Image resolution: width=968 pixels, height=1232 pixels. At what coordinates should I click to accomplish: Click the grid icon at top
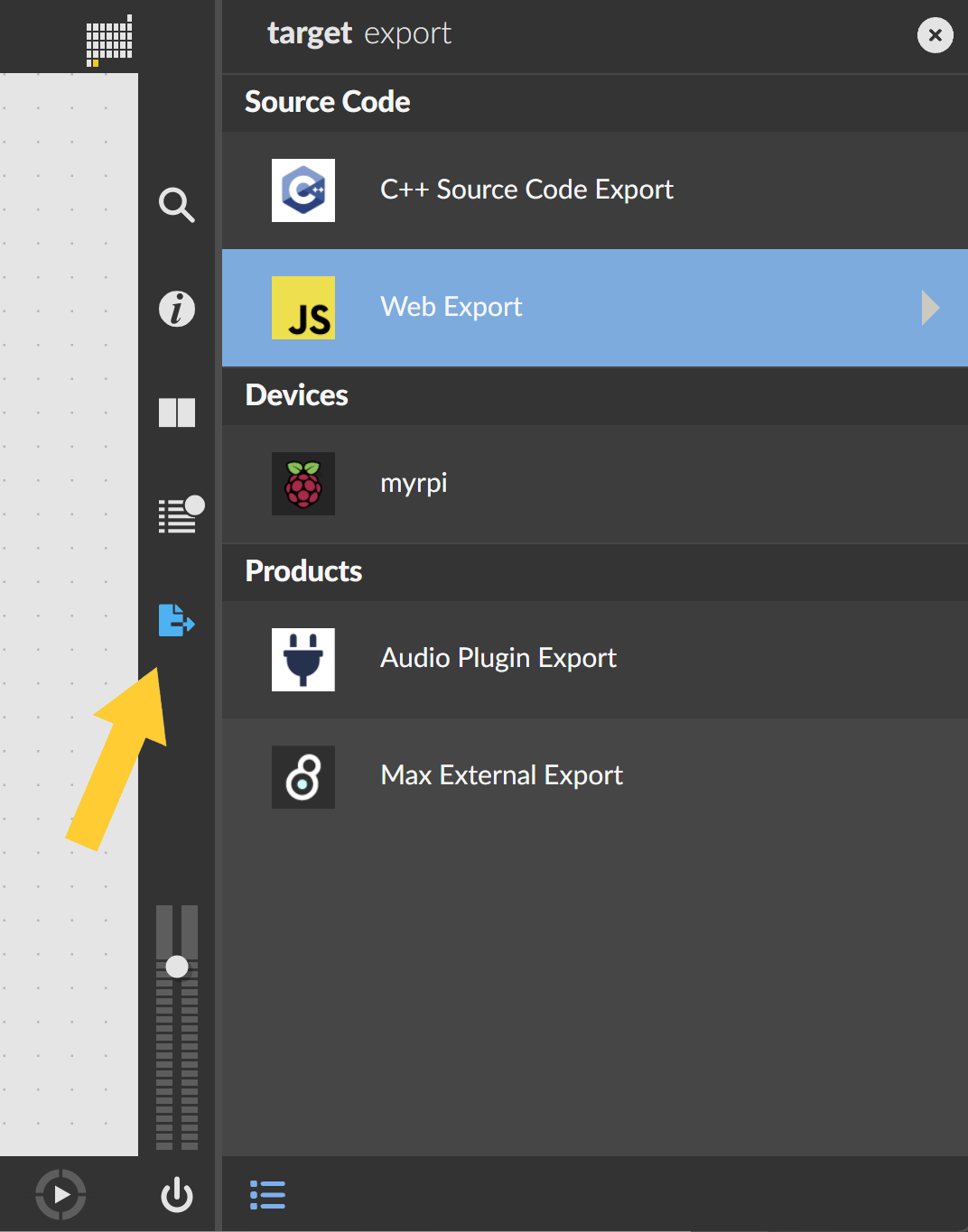click(109, 40)
